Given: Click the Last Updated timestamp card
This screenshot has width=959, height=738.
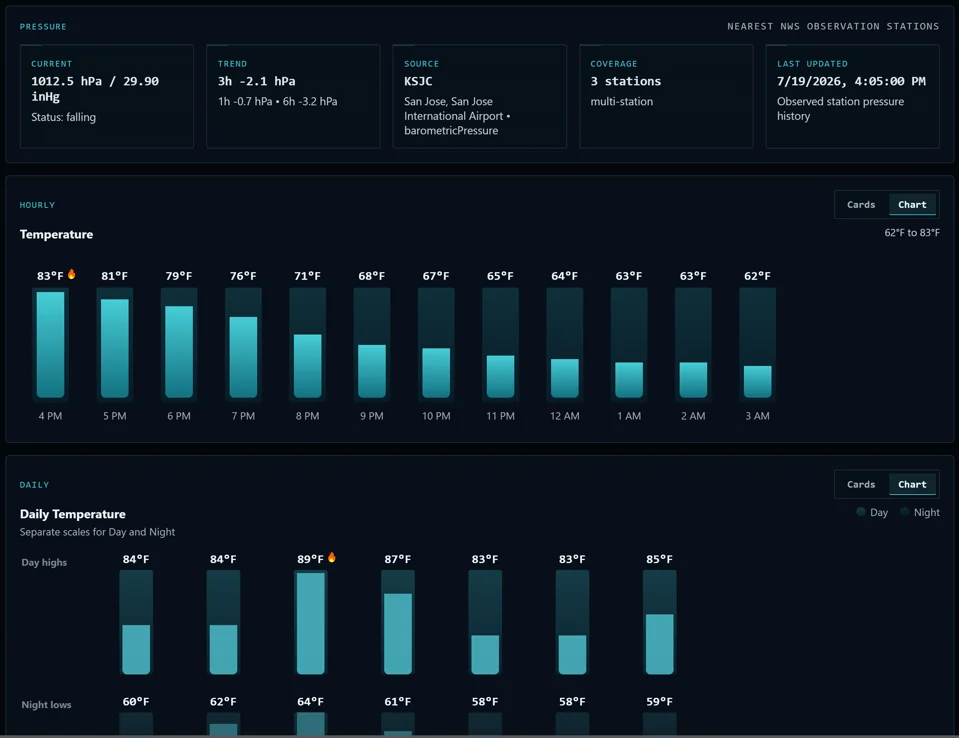Looking at the screenshot, I should coord(853,96).
